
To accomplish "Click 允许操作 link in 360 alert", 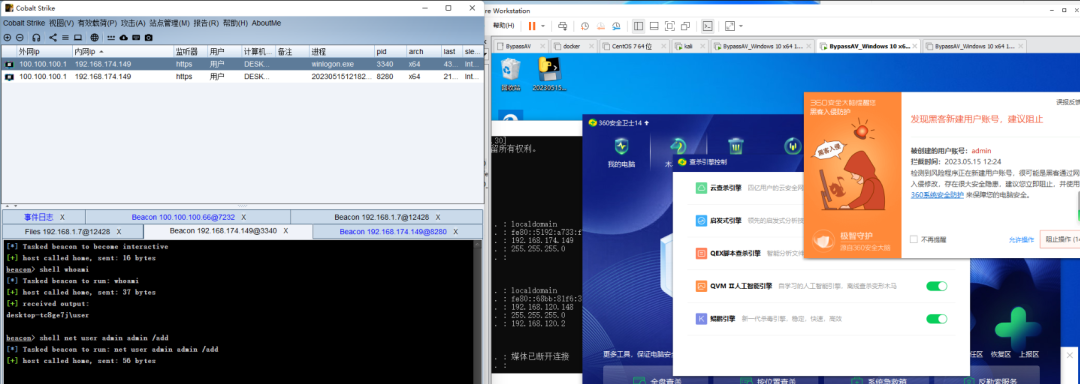I will 1021,240.
